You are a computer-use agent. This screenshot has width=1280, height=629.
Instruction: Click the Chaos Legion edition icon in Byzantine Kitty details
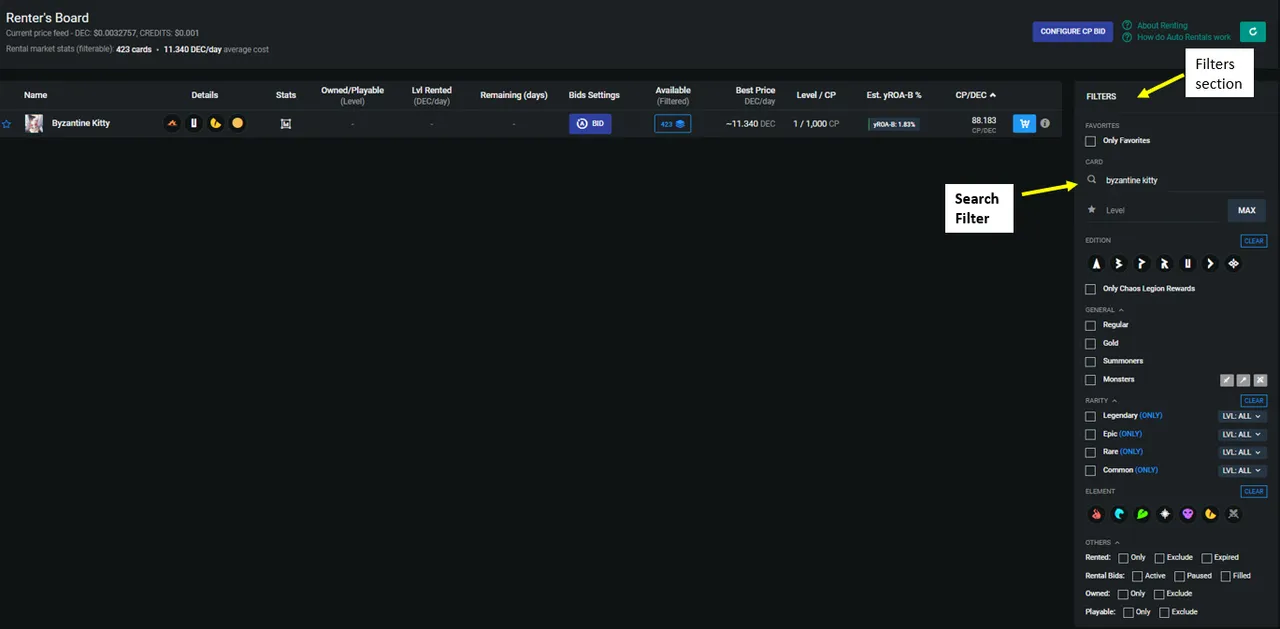173,123
